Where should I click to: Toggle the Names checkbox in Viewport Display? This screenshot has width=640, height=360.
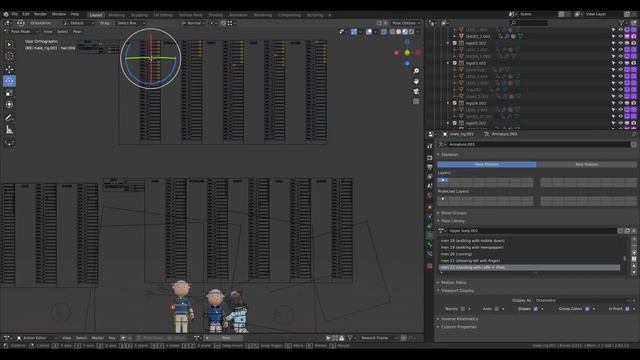coord(462,309)
